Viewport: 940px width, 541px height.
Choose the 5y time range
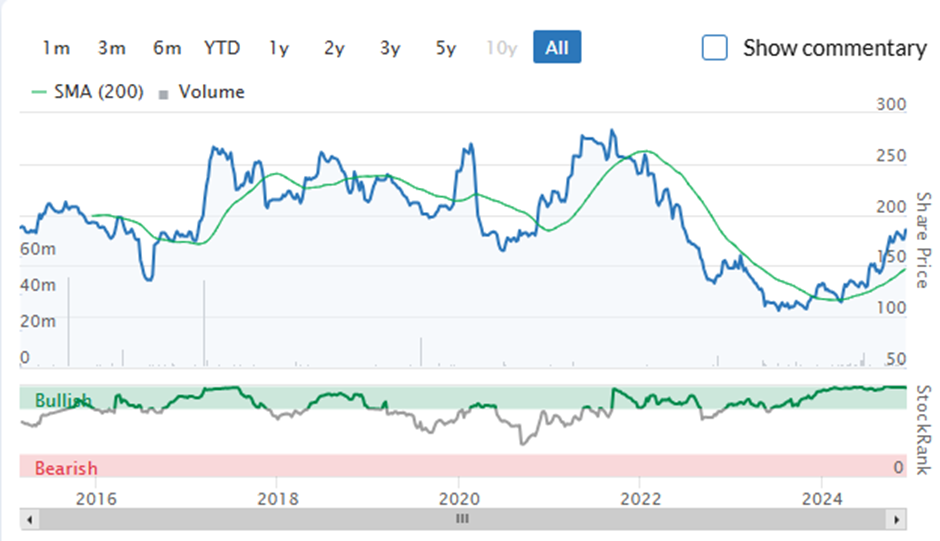445,47
